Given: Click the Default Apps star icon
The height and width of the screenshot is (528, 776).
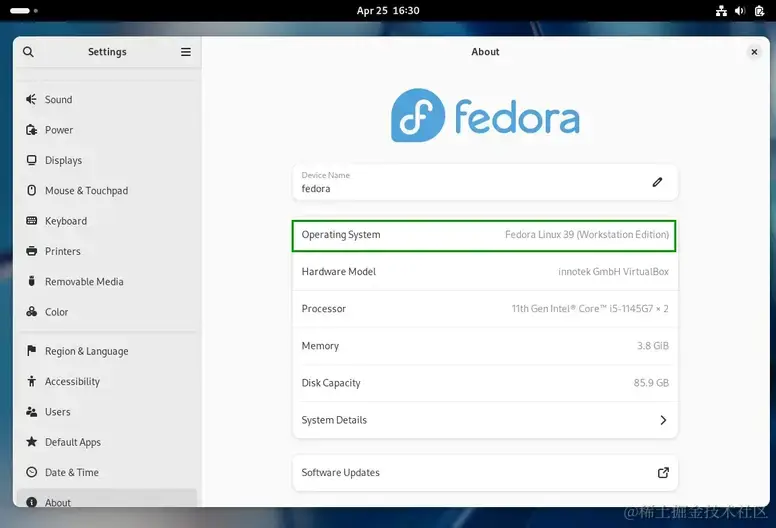Looking at the screenshot, I should (31, 442).
